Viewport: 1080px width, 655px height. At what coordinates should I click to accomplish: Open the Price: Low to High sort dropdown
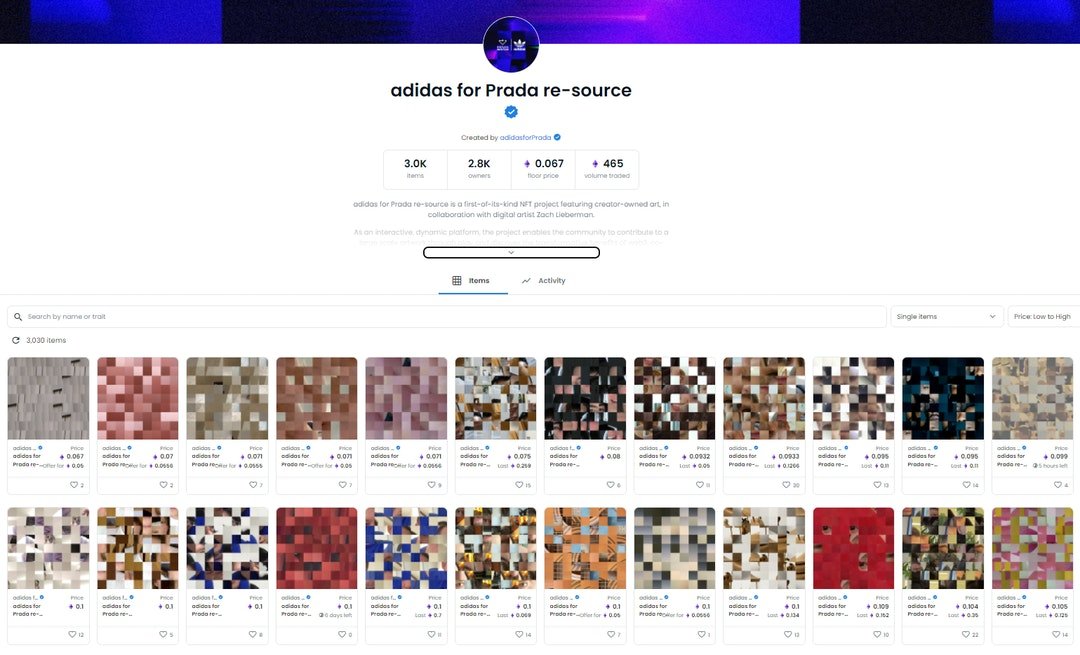[x=1043, y=317]
